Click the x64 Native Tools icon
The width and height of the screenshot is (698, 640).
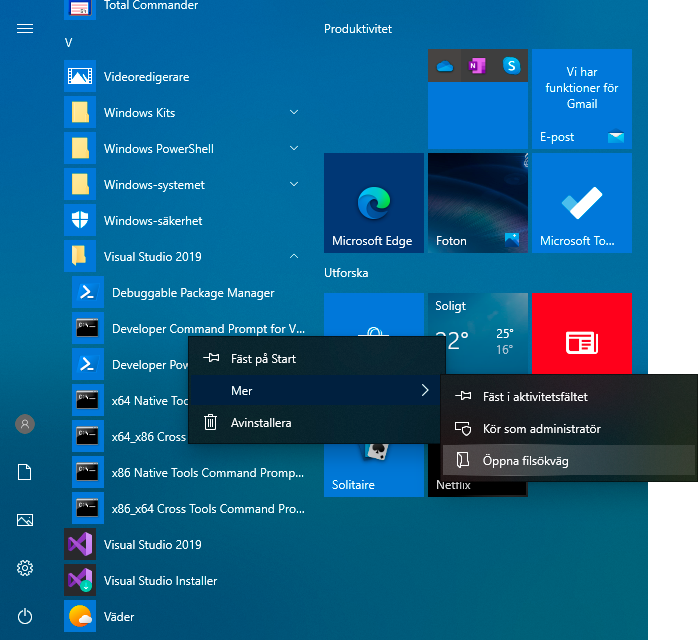[x=88, y=400]
